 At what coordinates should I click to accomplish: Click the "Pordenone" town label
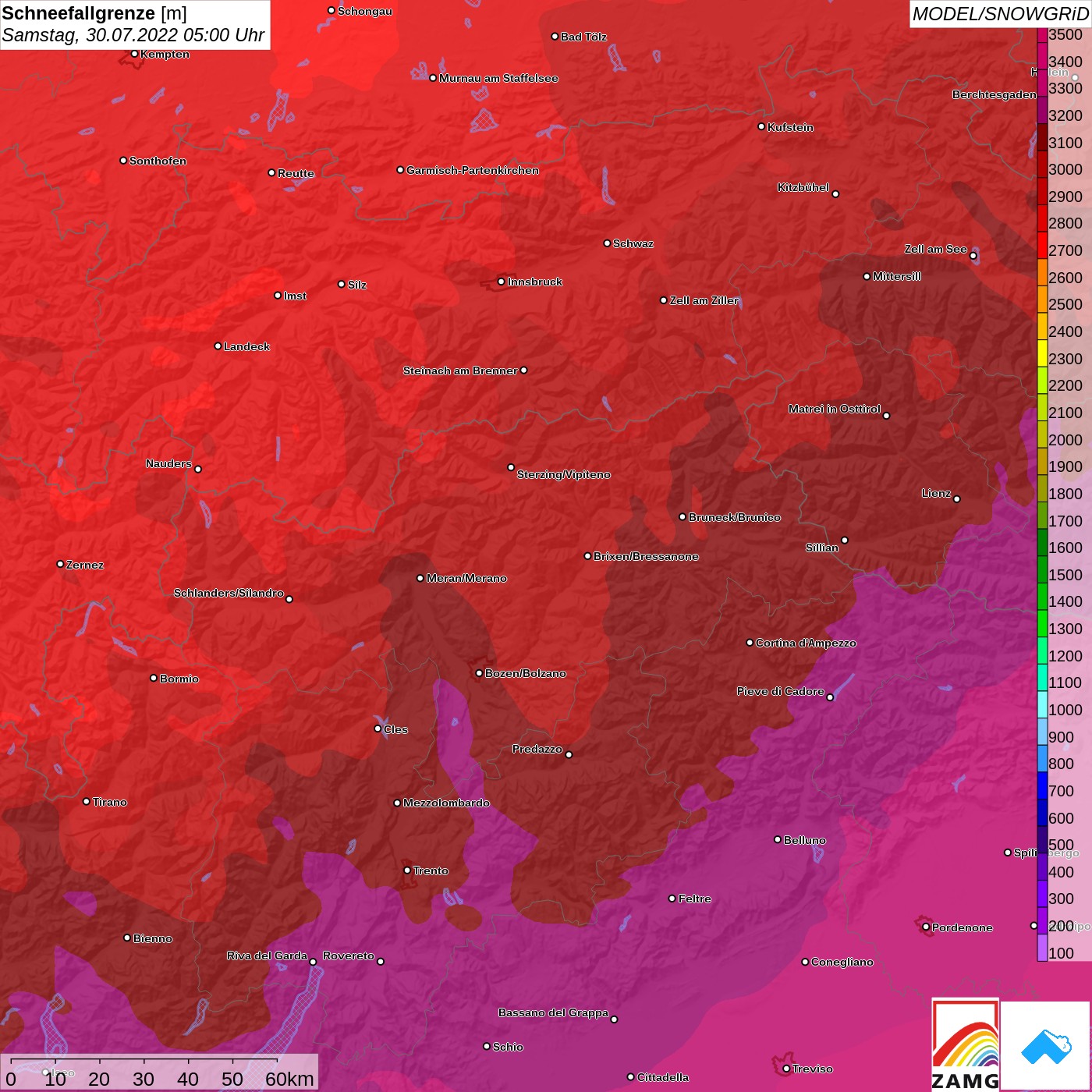963,927
